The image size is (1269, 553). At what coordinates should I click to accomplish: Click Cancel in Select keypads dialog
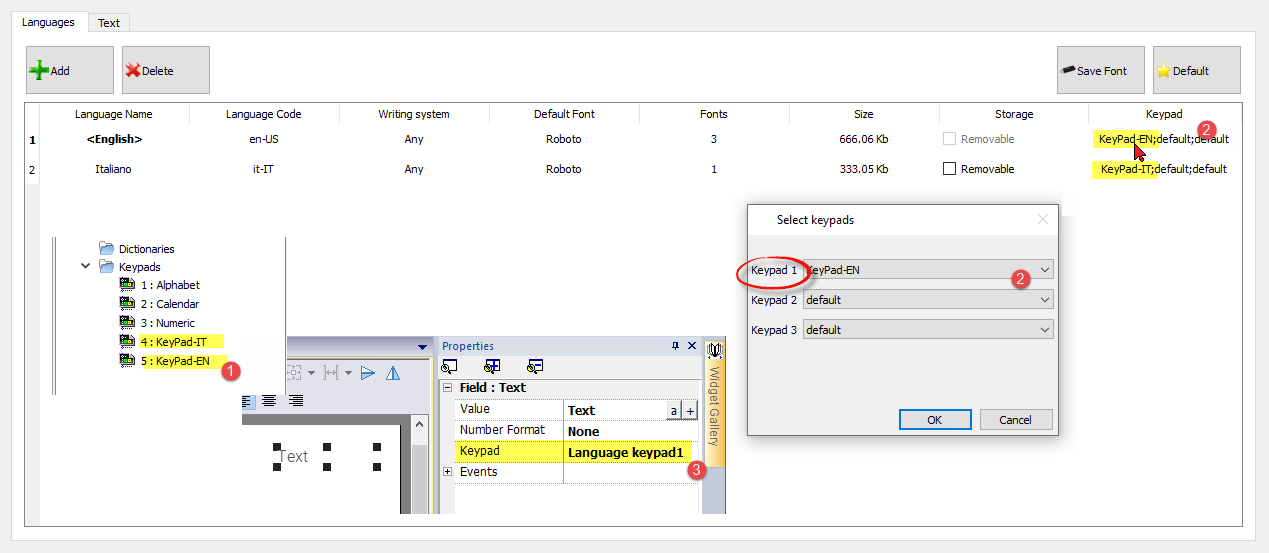pos(1016,420)
